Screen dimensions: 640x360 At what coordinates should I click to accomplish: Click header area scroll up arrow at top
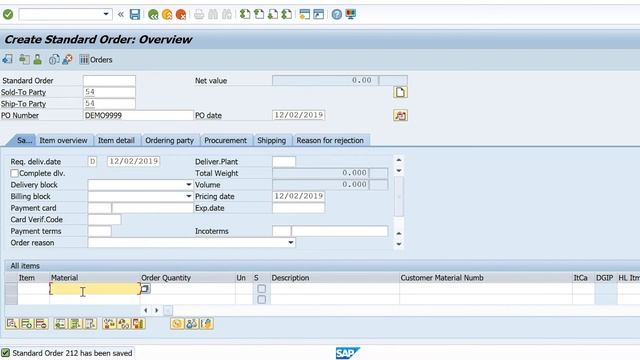[399, 160]
